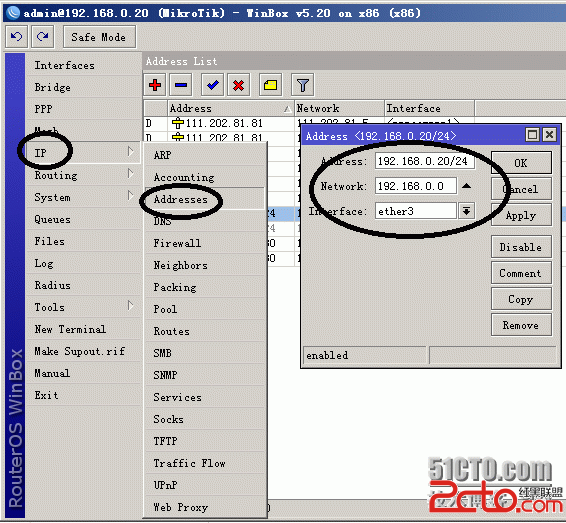The width and height of the screenshot is (566, 523).
Task: Expand the Tools submenu
Action: [83, 307]
